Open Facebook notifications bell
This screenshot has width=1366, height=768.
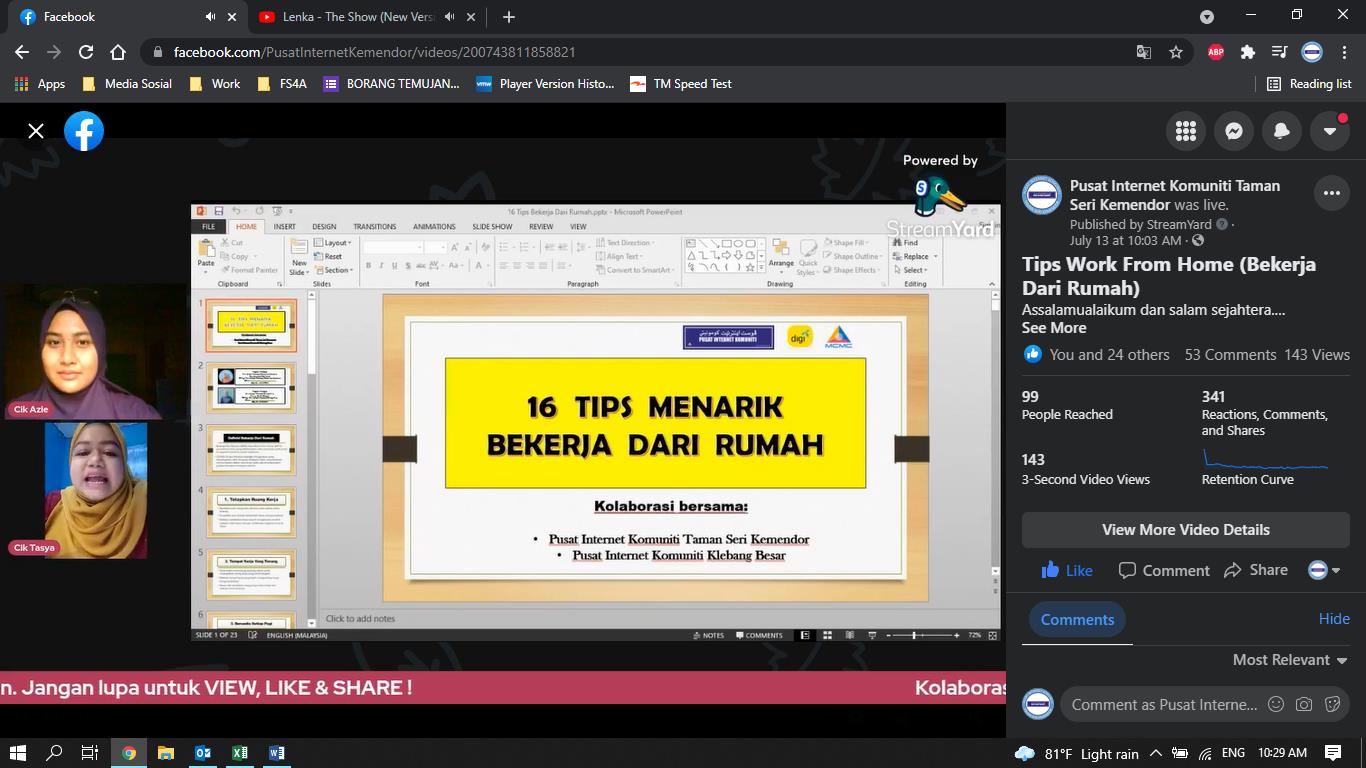[x=1282, y=131]
